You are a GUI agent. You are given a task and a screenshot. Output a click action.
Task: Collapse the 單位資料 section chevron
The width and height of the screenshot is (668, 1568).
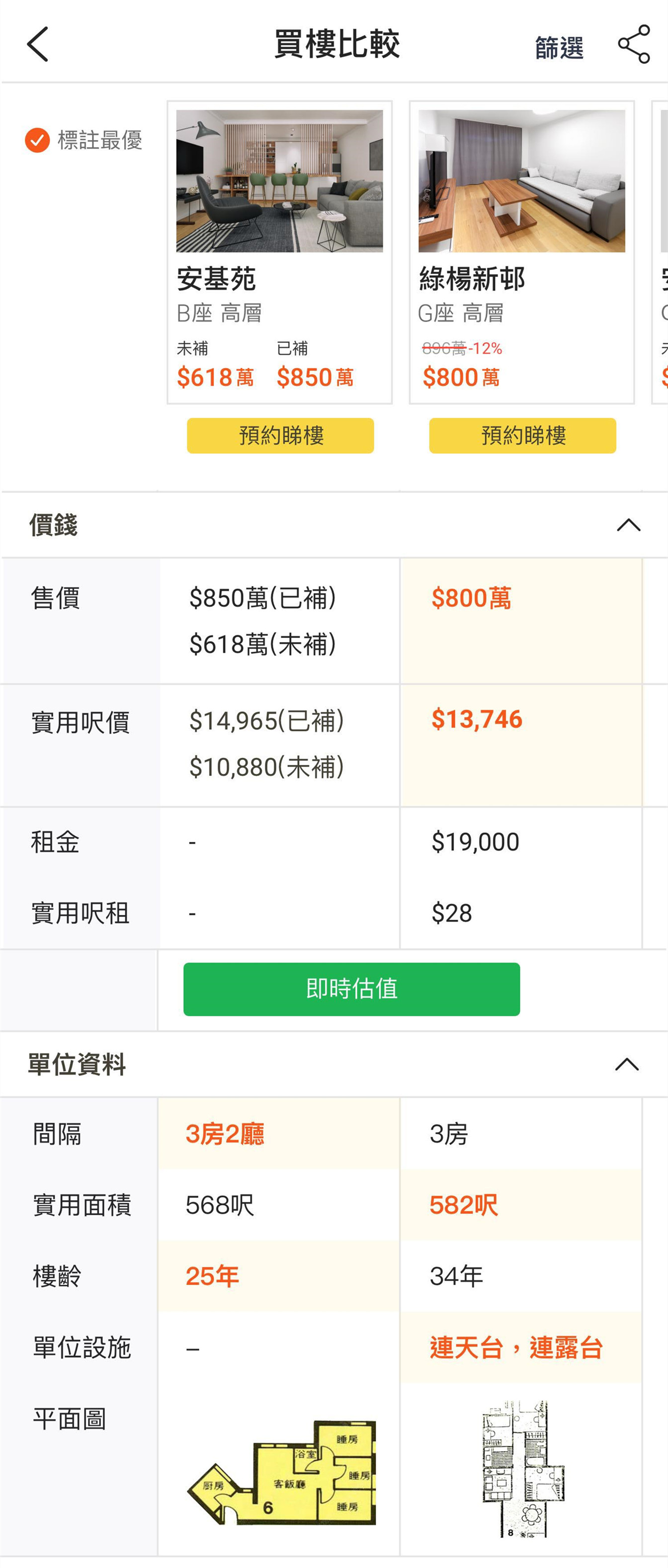click(x=627, y=1064)
